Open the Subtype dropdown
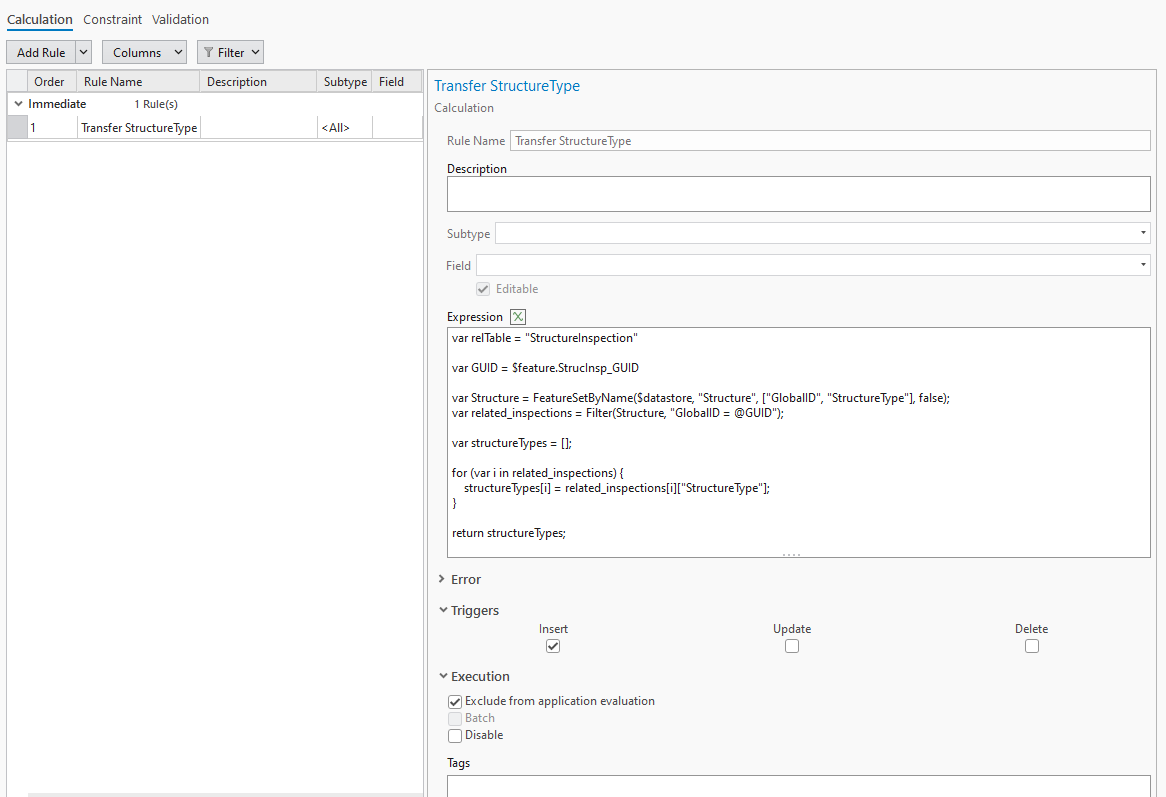Viewport: 1166px width, 797px height. (x=1141, y=233)
